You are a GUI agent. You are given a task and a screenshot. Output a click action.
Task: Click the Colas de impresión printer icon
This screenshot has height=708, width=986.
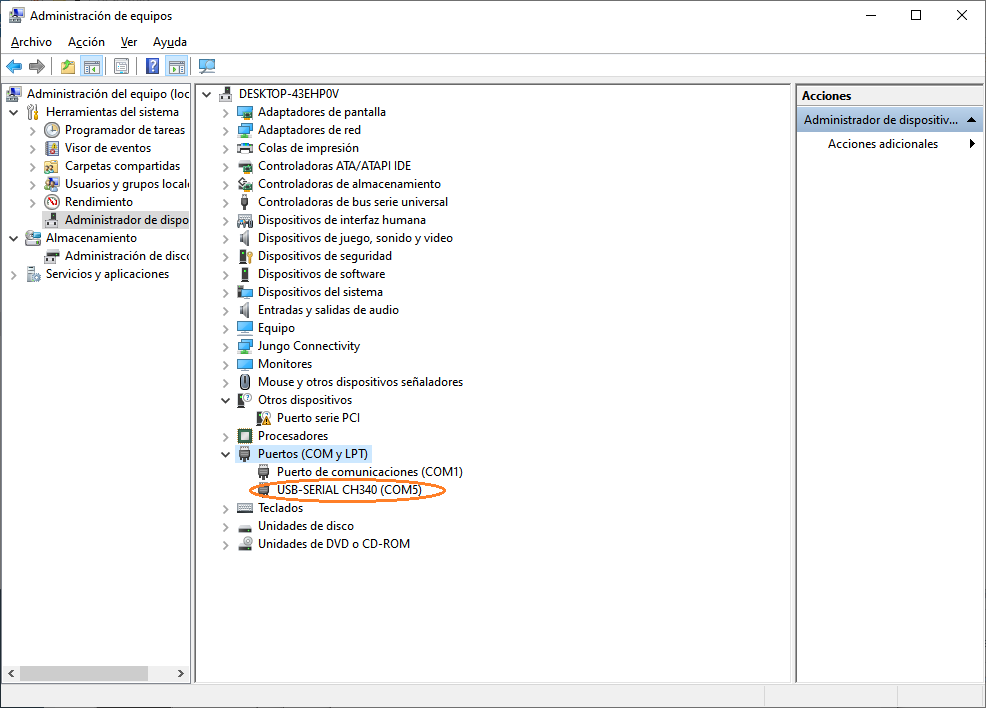point(245,148)
